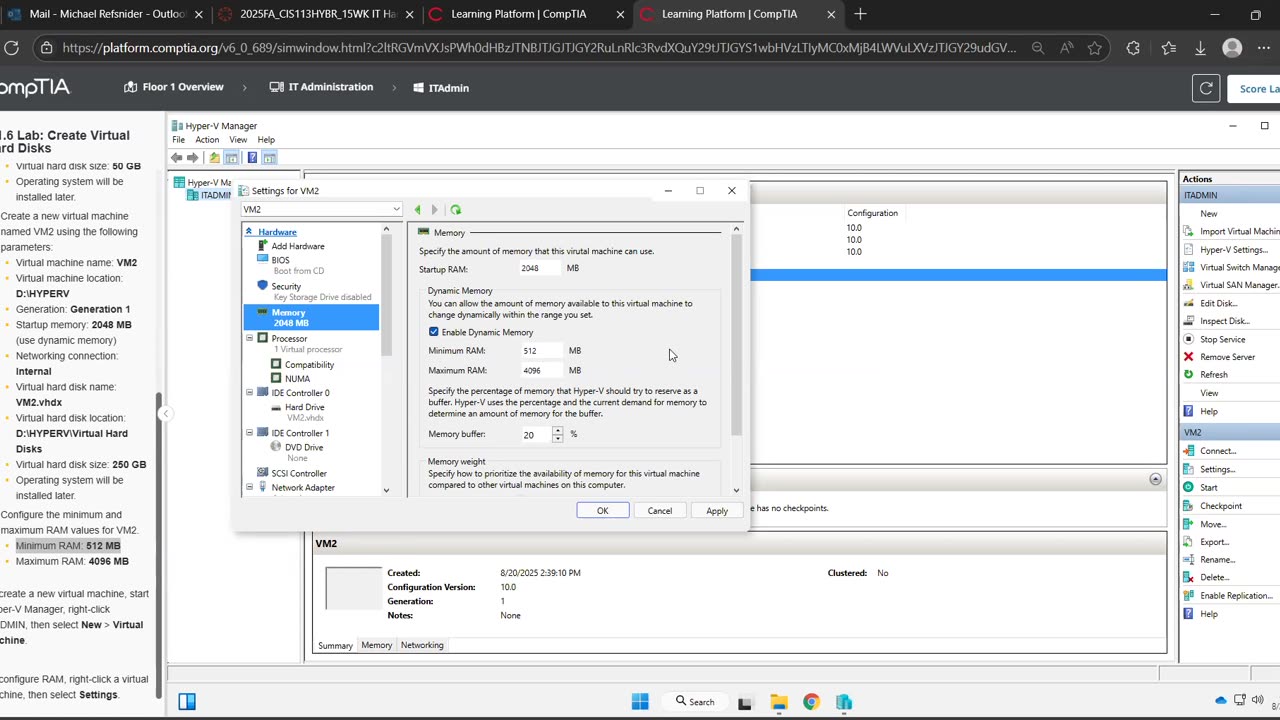Increase Memory buffer with up stepper
The image size is (1280, 720).
558,430
